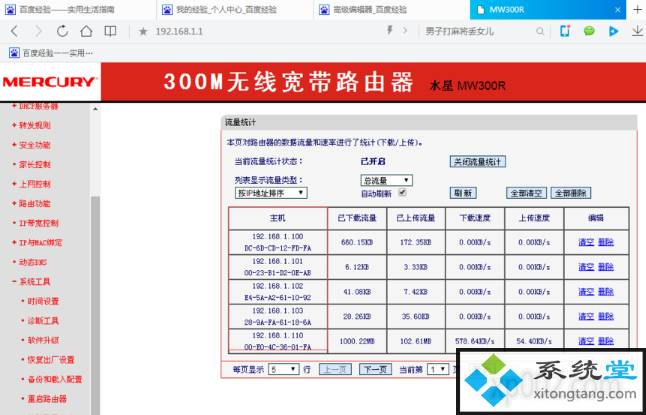
Task: Click the 上一页 button
Action: (x=335, y=369)
